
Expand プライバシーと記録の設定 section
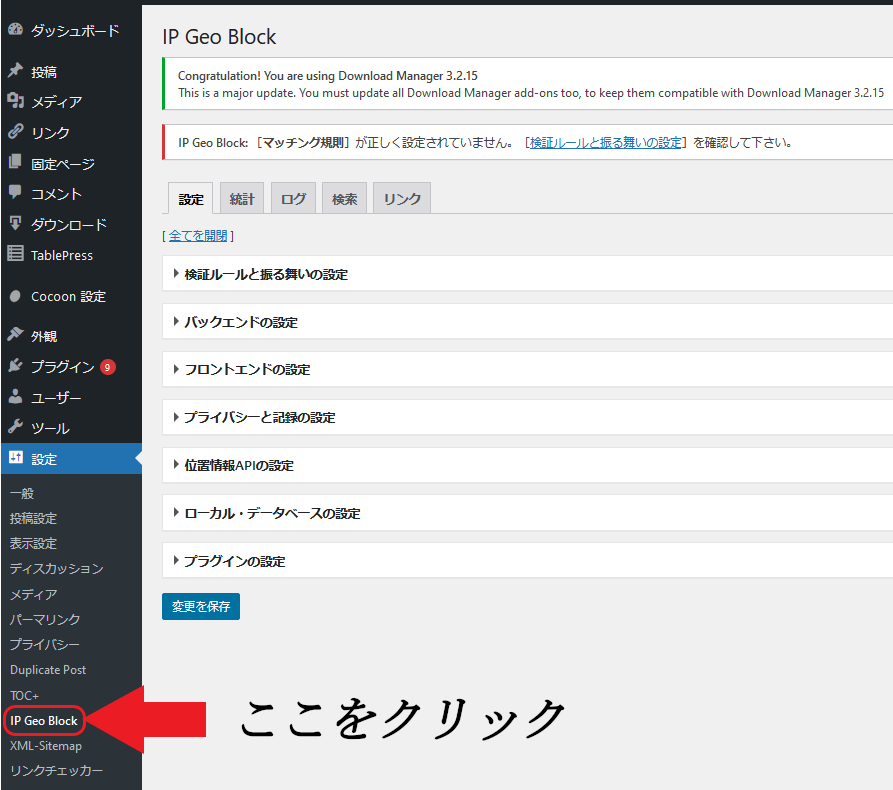click(x=527, y=417)
